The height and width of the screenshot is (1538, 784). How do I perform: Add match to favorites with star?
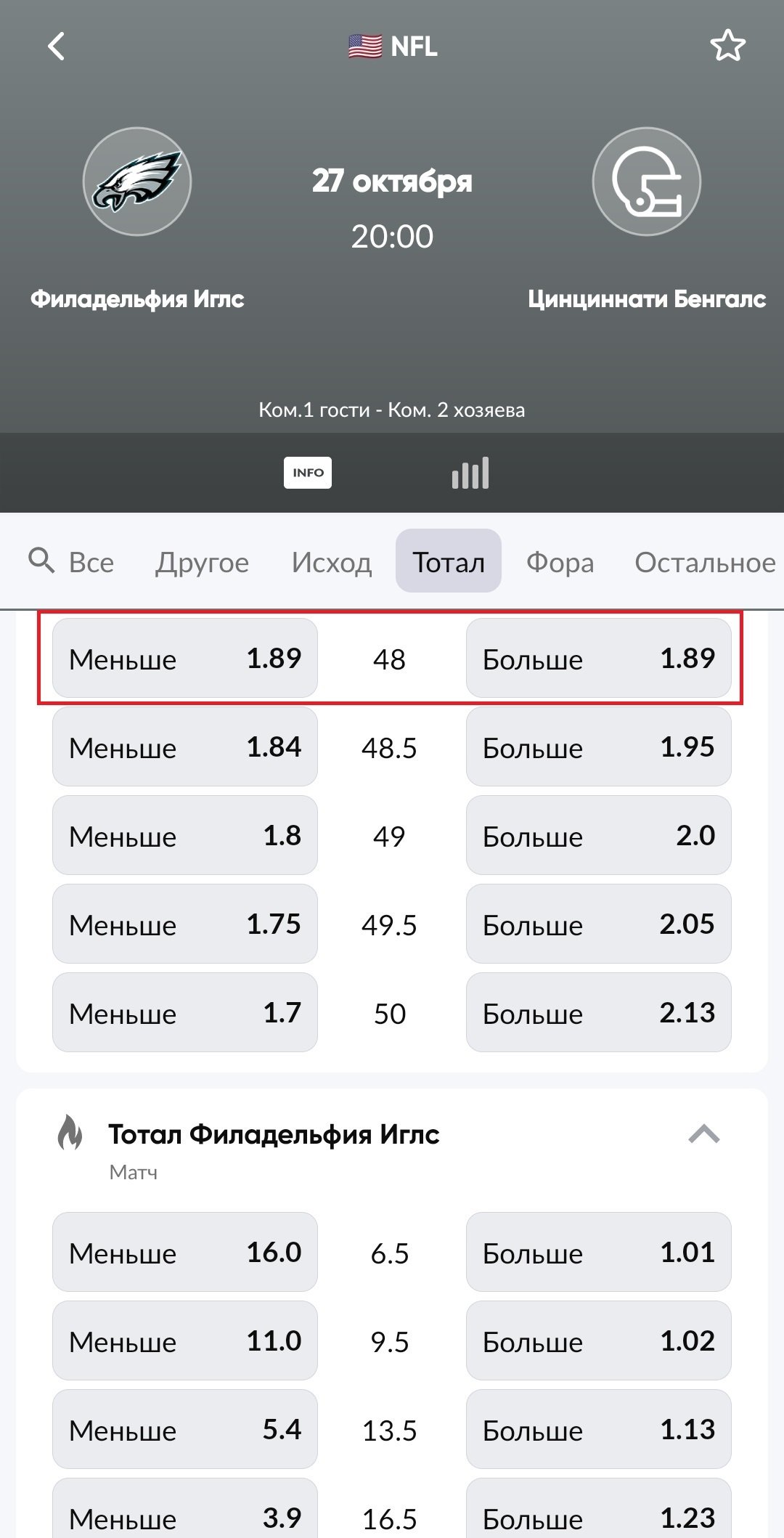pyautogui.click(x=727, y=46)
